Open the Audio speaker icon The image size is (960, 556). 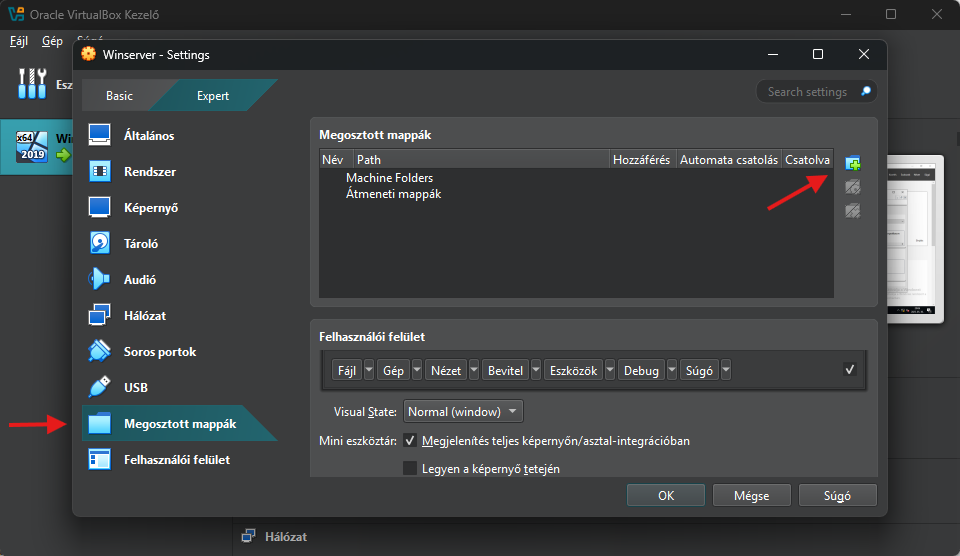[99, 279]
